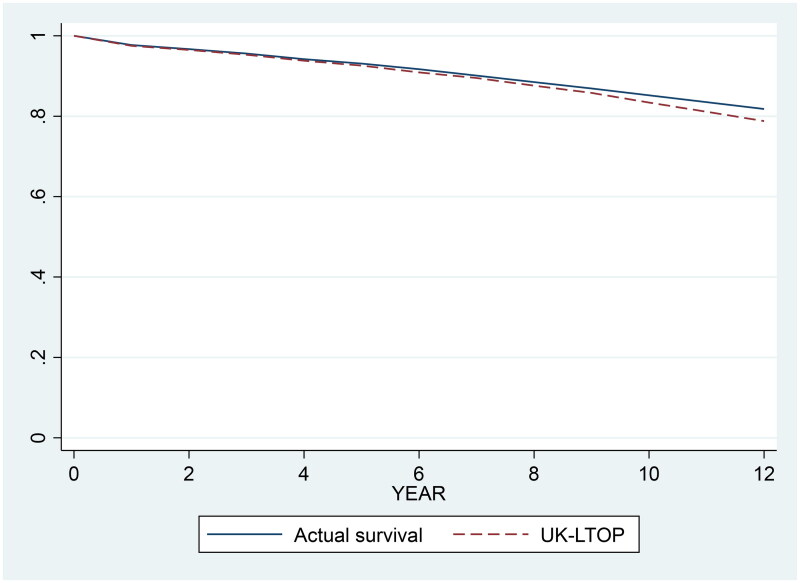The image size is (800, 583).
Task: Click the x-axis tick label 4
Action: click(304, 471)
